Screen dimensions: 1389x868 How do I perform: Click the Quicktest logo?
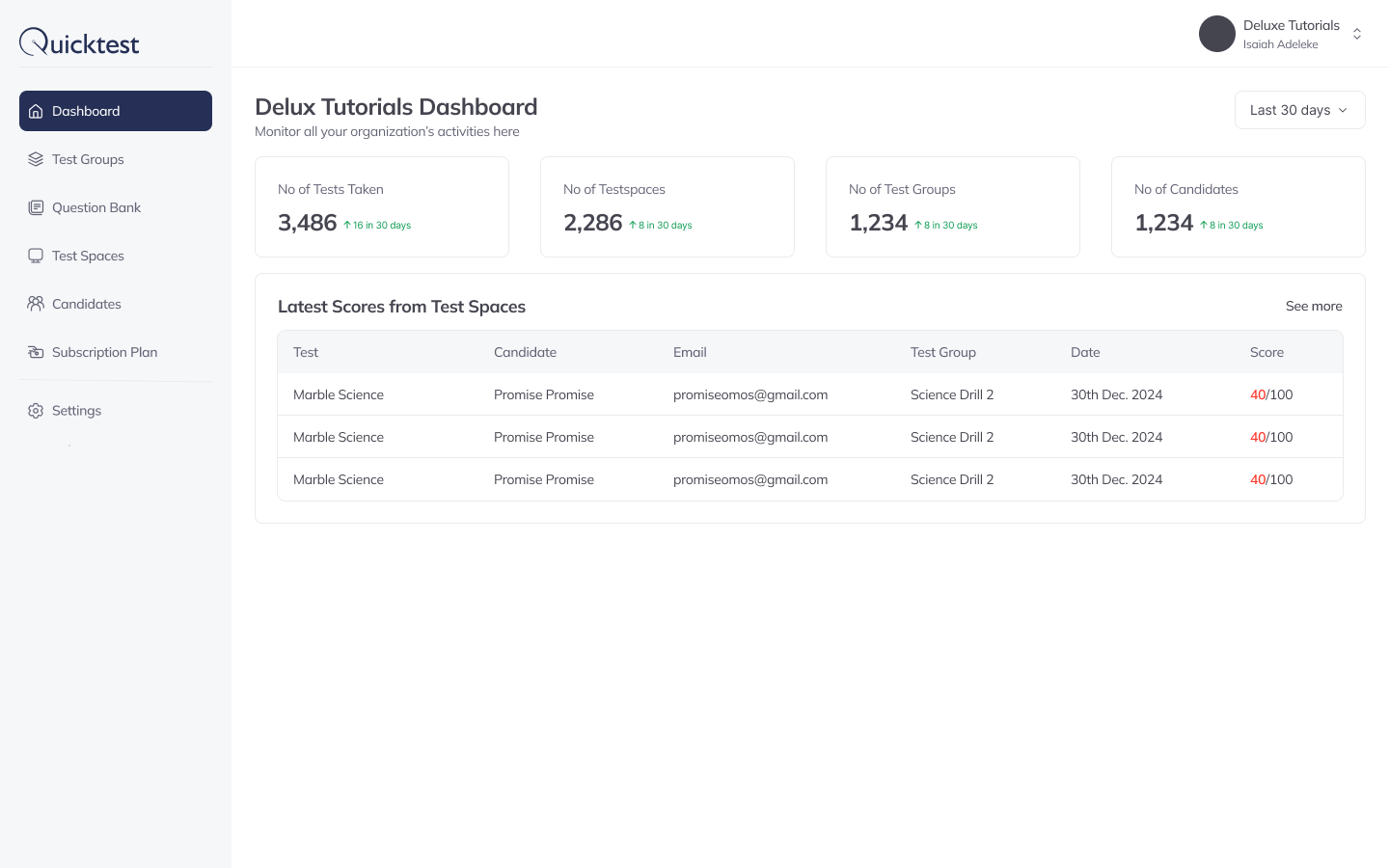coord(79,42)
